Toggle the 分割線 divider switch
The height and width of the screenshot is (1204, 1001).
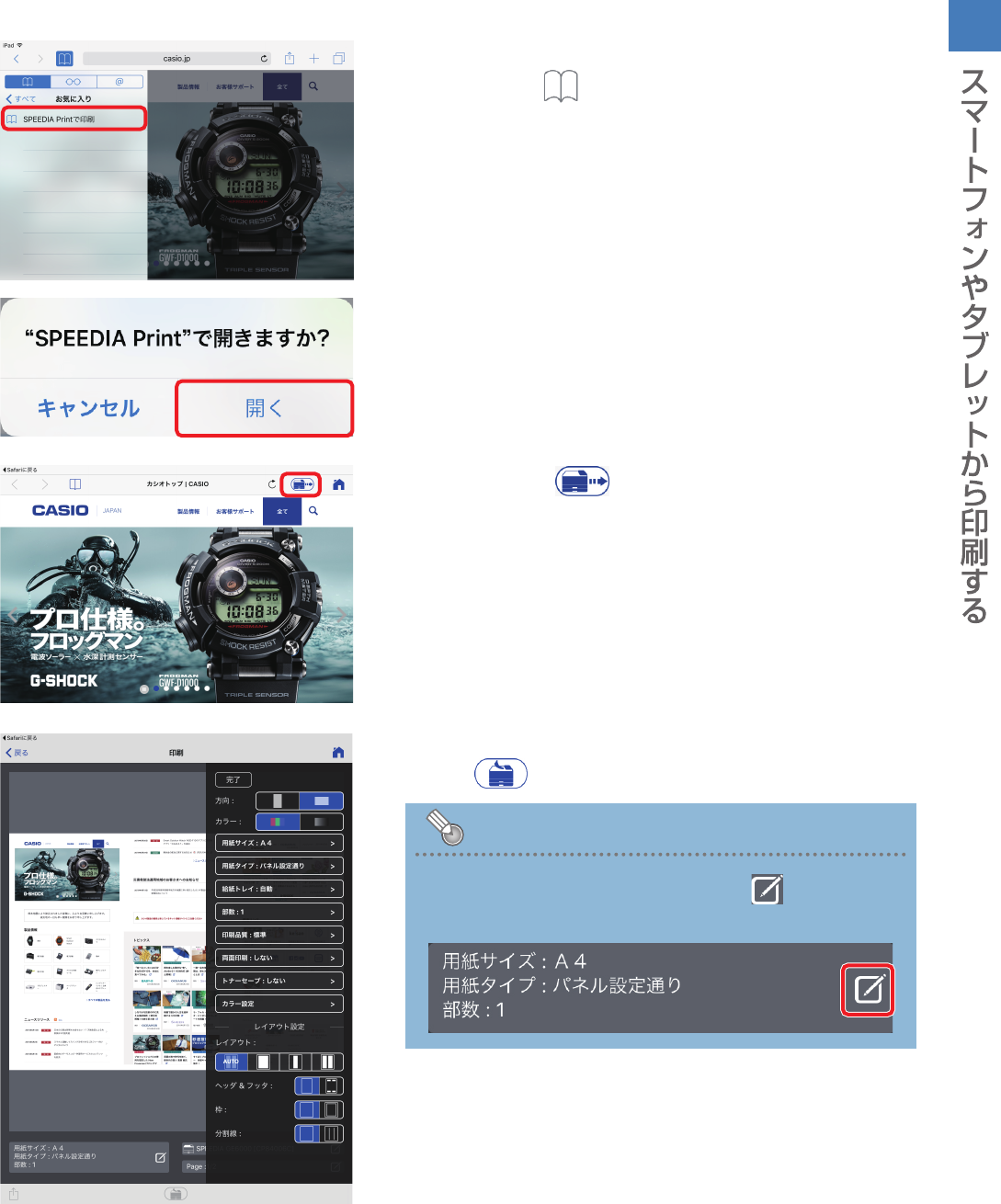[x=319, y=1133]
